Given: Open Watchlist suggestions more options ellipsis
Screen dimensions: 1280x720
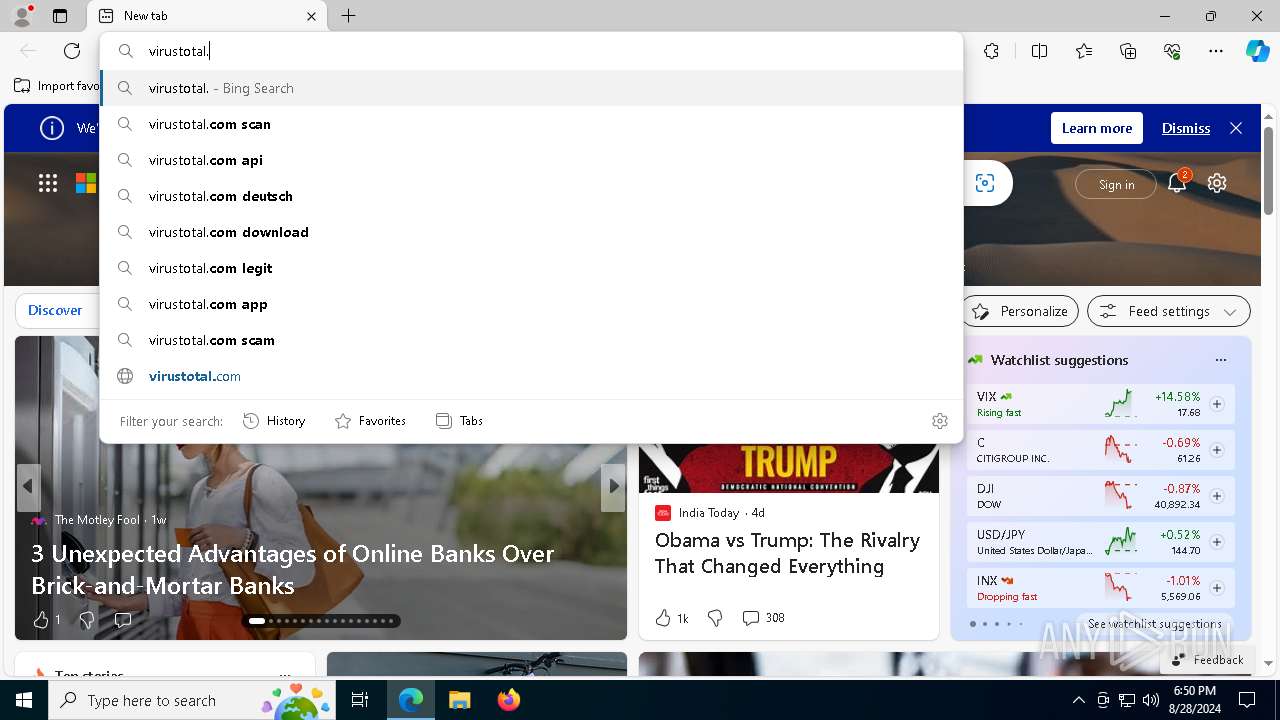Looking at the screenshot, I should pyautogui.click(x=1220, y=360).
